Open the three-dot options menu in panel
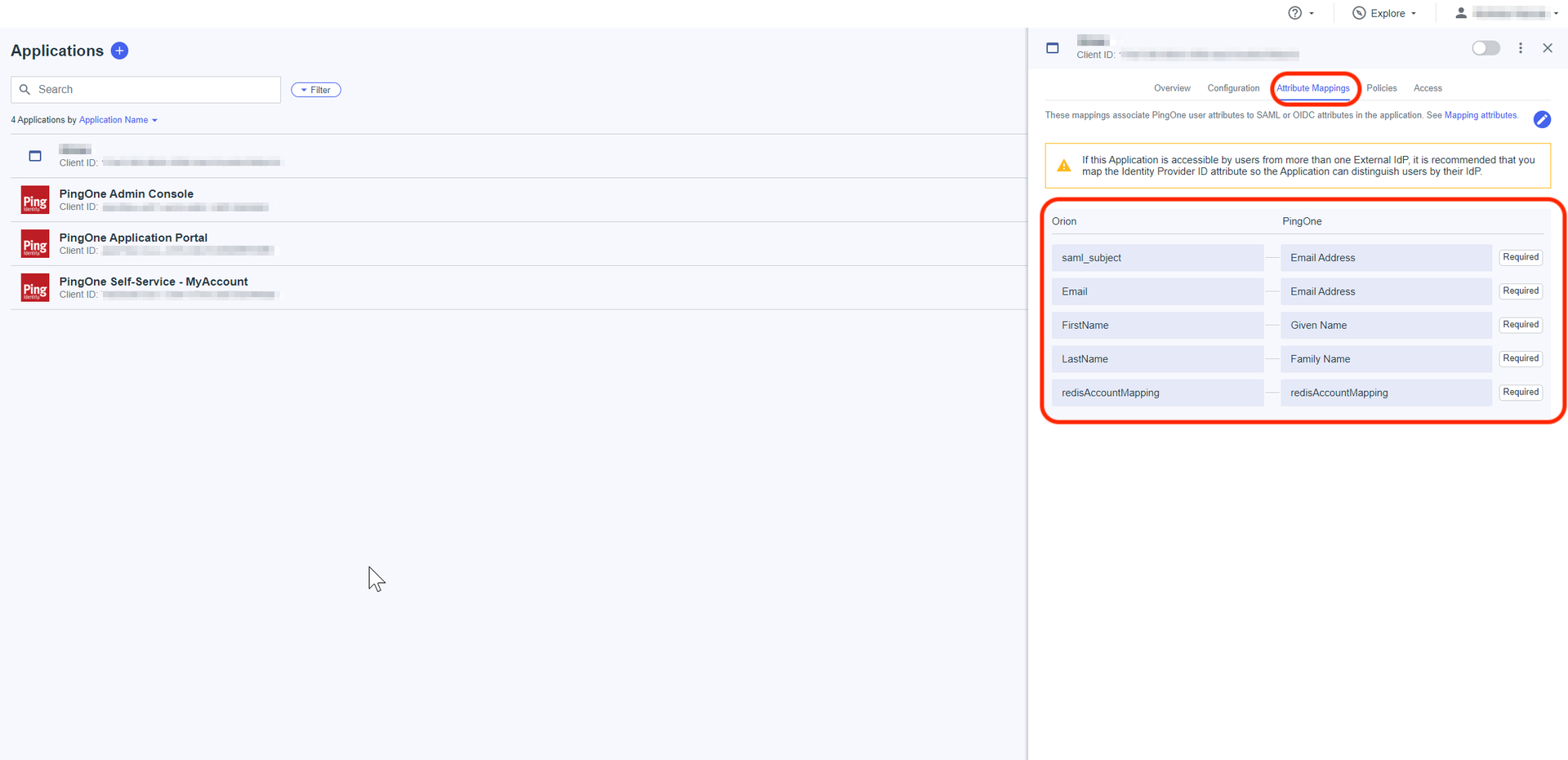Screen dimensions: 1568x760 tap(1520, 48)
